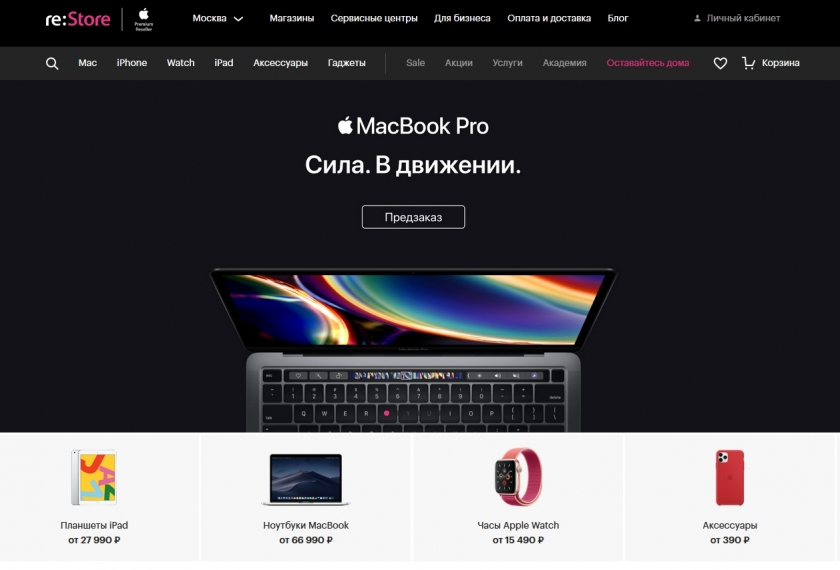Open the shopping cart icon
Viewport: 840px width, 570px height.
tap(748, 63)
